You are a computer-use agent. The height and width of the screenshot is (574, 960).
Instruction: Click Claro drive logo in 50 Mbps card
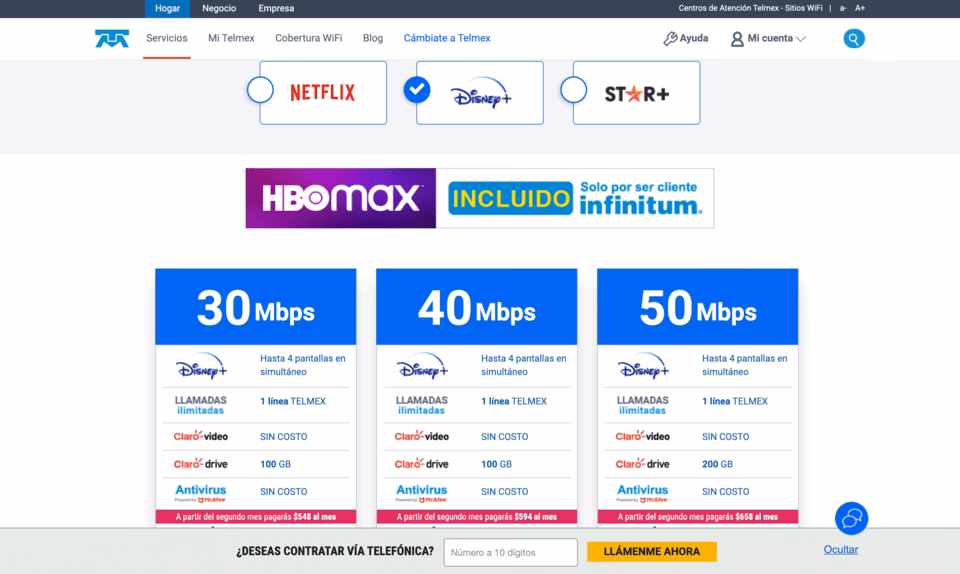(642, 464)
